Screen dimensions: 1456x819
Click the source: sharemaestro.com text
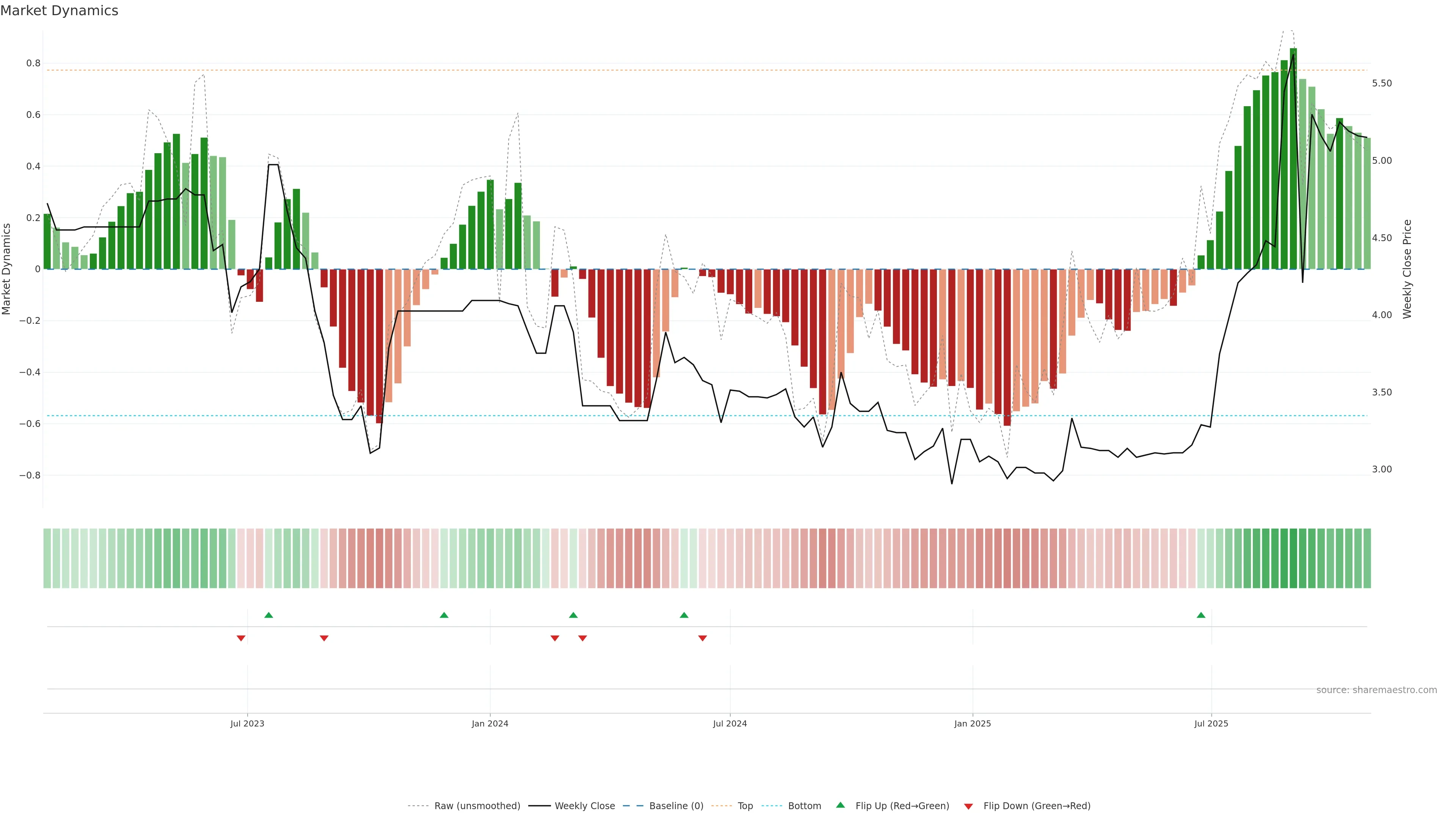(1376, 690)
